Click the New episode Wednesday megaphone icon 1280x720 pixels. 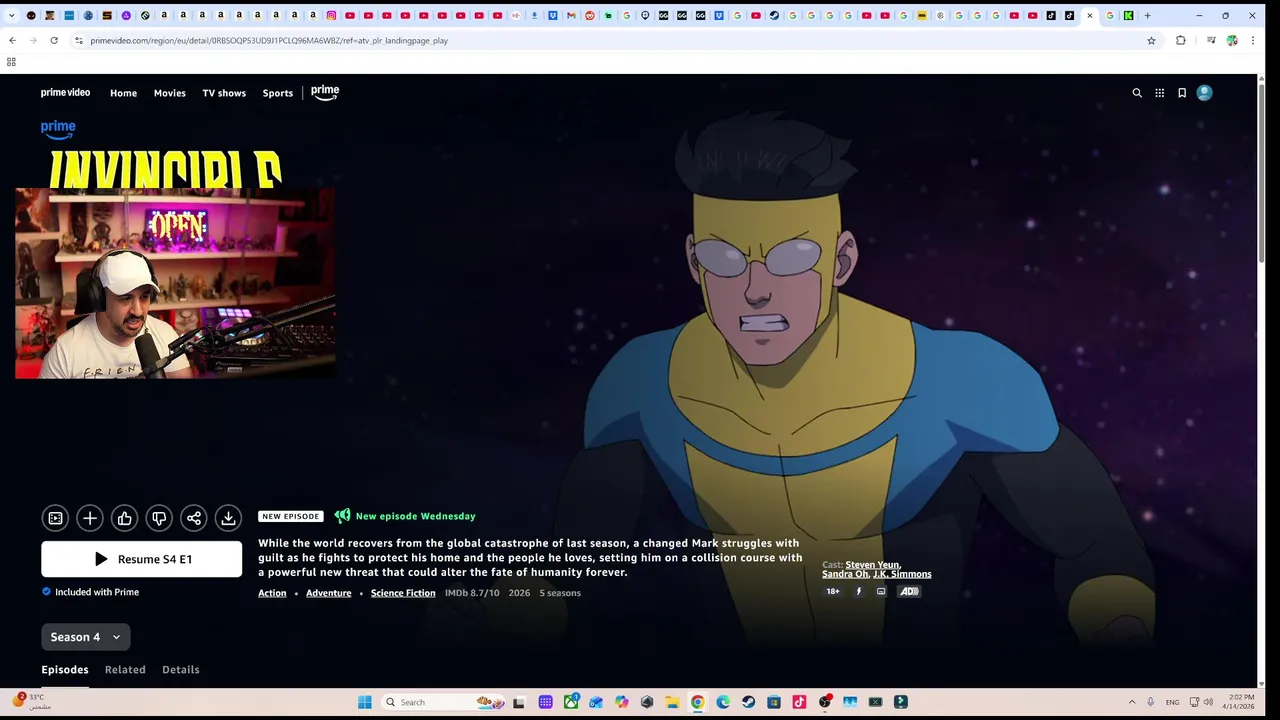click(x=343, y=516)
